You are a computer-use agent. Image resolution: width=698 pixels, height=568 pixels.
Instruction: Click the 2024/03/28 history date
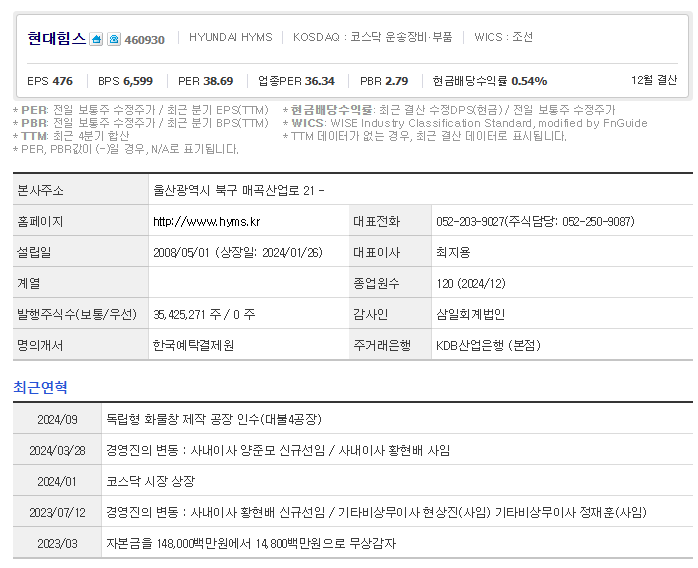(x=57, y=450)
